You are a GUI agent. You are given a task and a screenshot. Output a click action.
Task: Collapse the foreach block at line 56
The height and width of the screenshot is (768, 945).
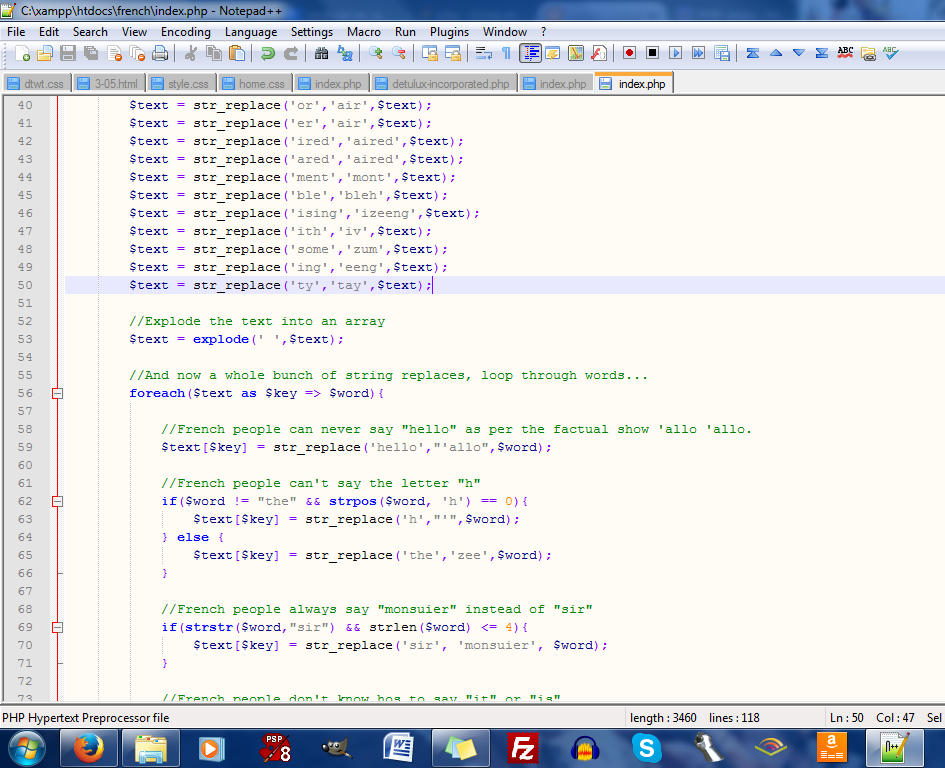(57, 394)
